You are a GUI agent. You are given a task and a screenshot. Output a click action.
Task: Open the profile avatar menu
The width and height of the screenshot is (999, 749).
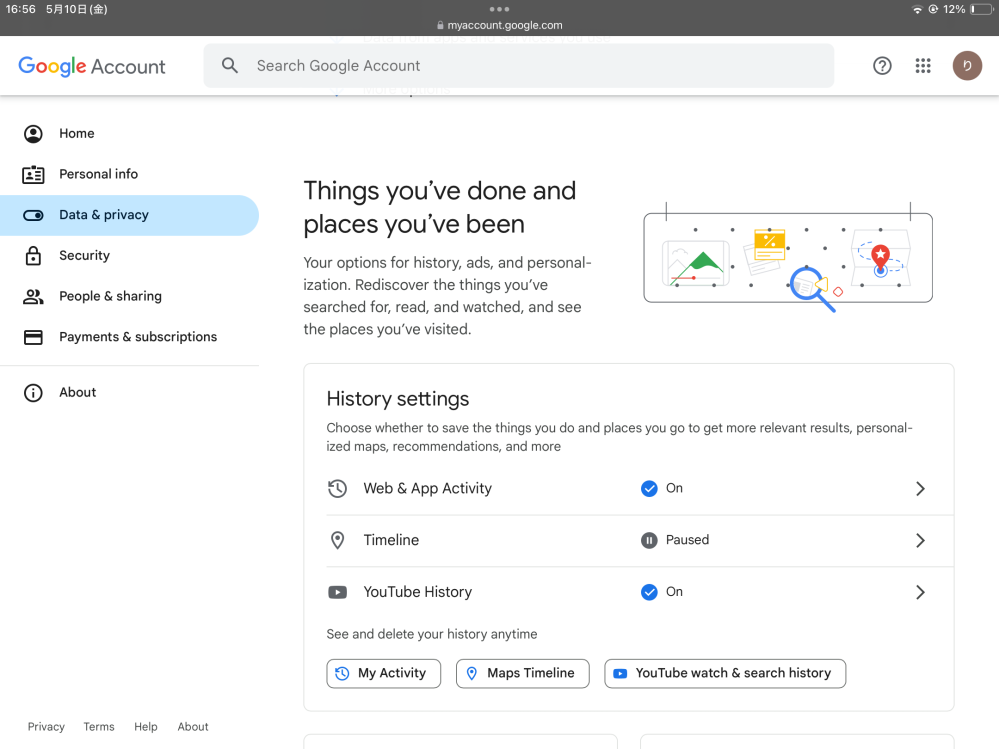[x=967, y=66]
